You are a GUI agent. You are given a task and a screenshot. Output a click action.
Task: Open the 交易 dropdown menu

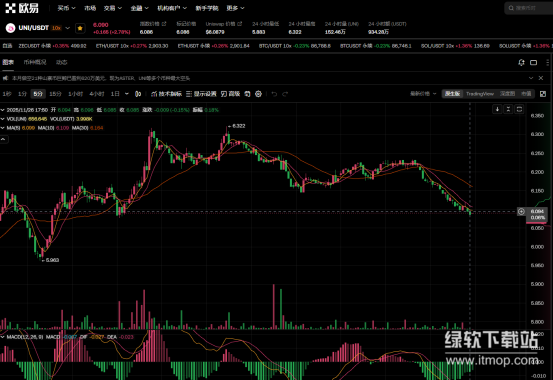113,8
